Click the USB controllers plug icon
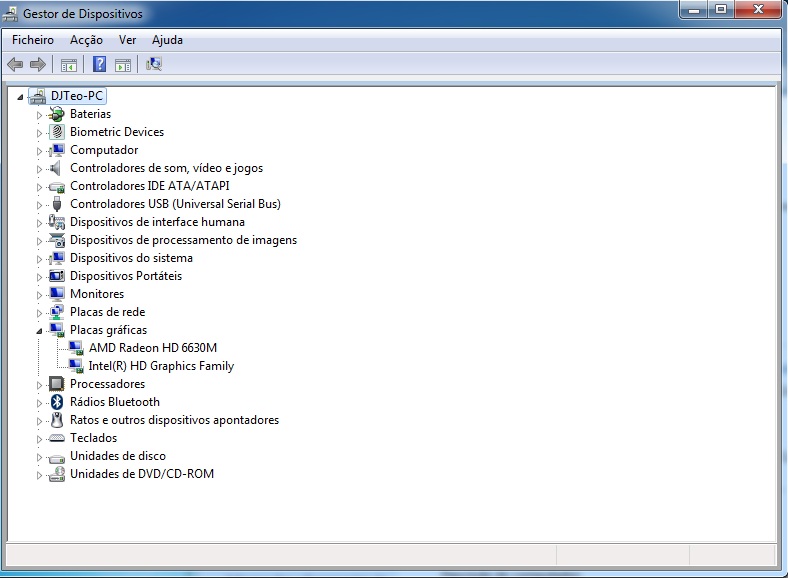Screen dimensions: 788x578 point(57,204)
